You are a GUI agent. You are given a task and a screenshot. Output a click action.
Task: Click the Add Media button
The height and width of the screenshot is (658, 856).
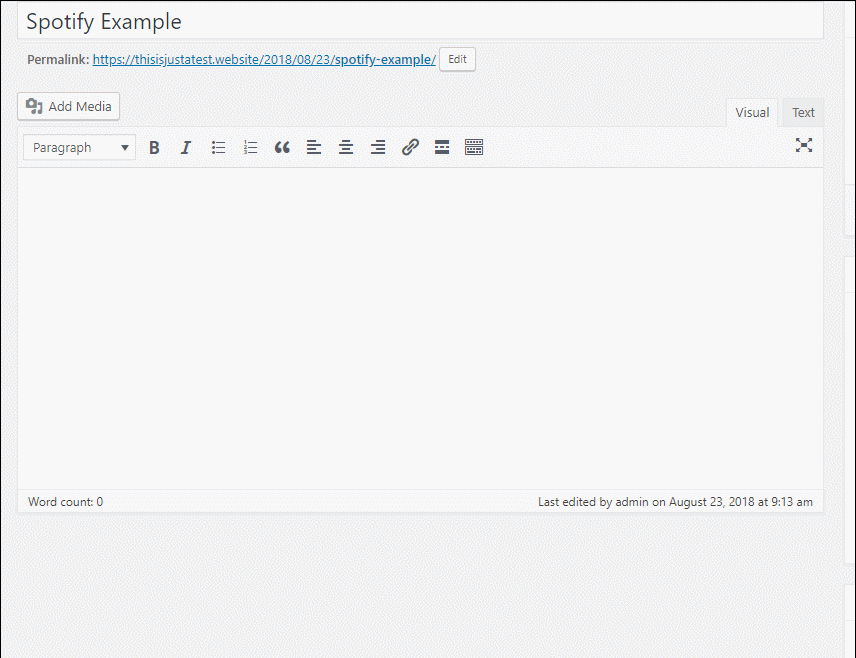[x=69, y=106]
